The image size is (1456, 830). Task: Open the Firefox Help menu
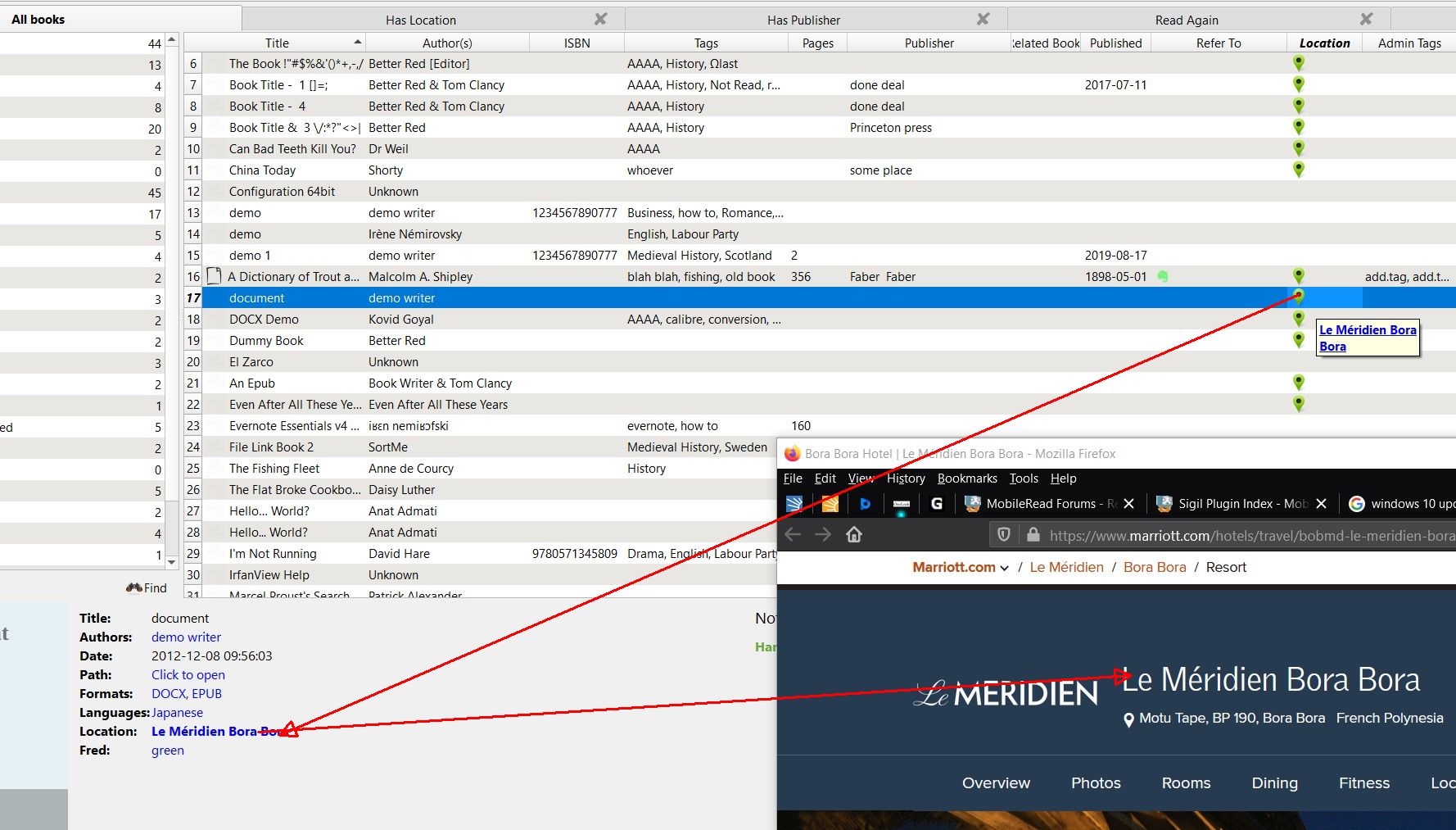[1063, 478]
